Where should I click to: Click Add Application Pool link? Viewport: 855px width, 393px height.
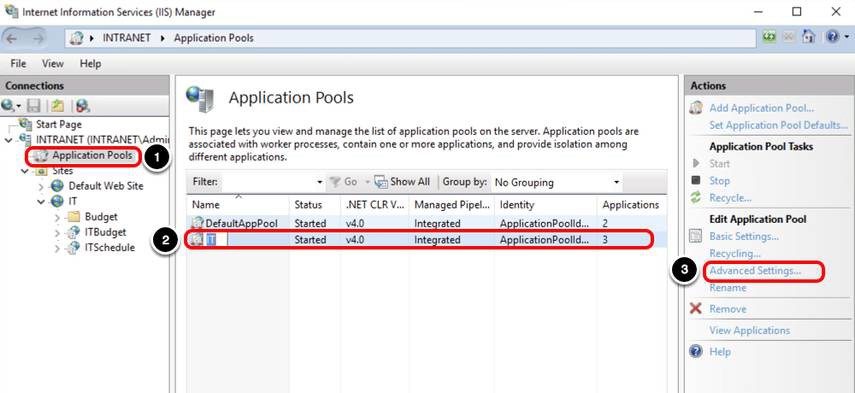click(761, 108)
